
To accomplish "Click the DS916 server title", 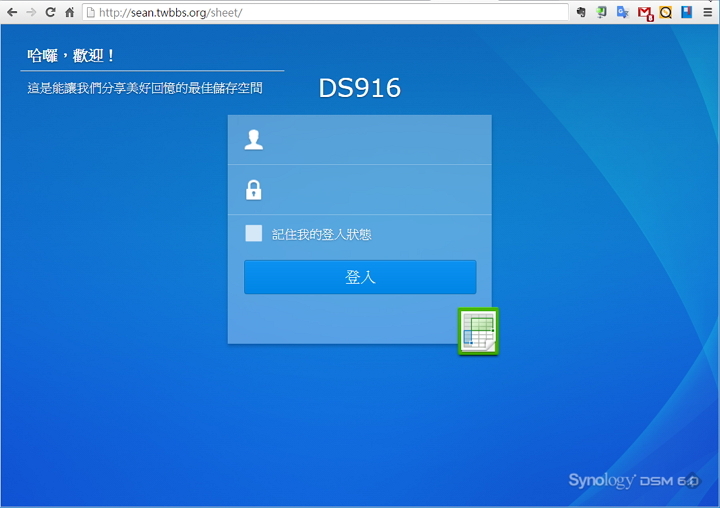I will click(360, 88).
